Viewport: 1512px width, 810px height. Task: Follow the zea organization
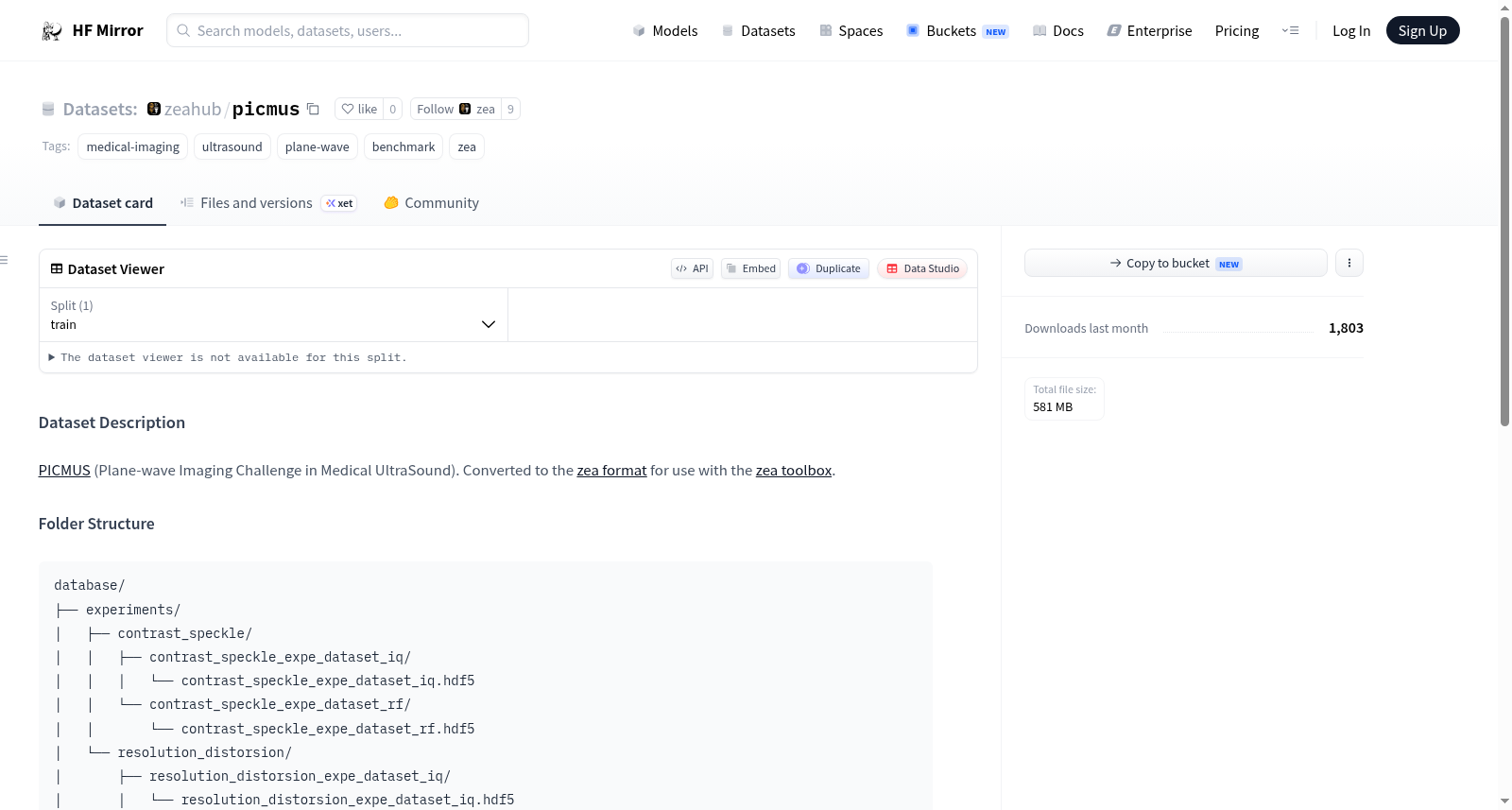(455, 109)
